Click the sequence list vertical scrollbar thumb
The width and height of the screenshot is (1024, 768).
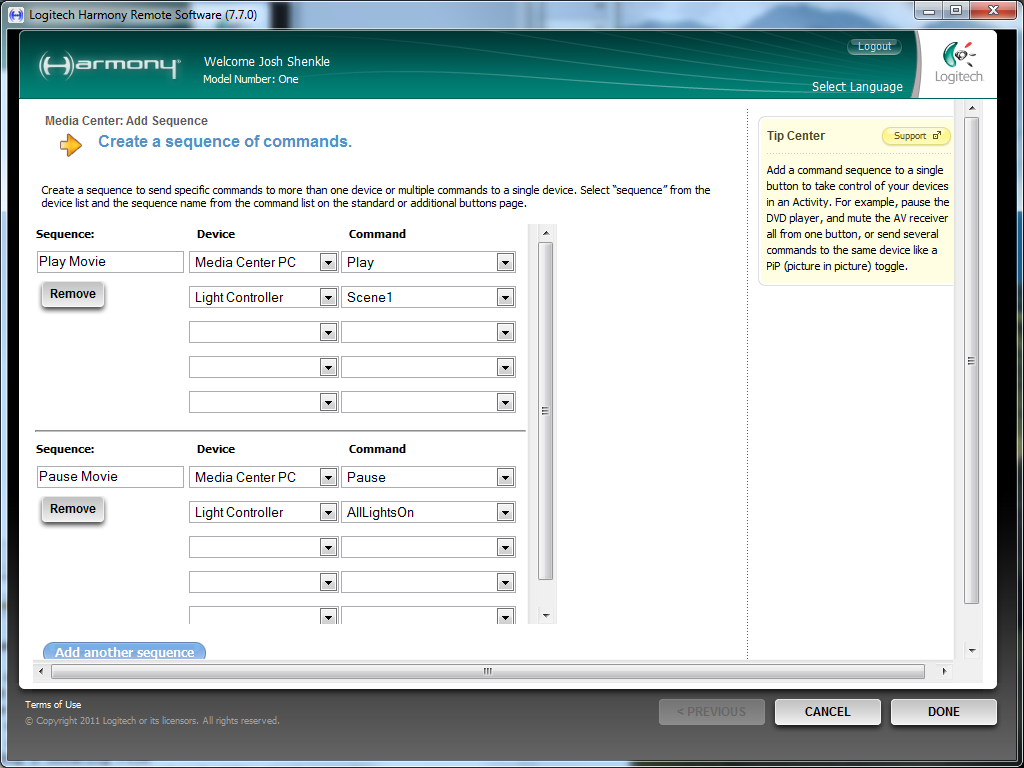coord(546,411)
